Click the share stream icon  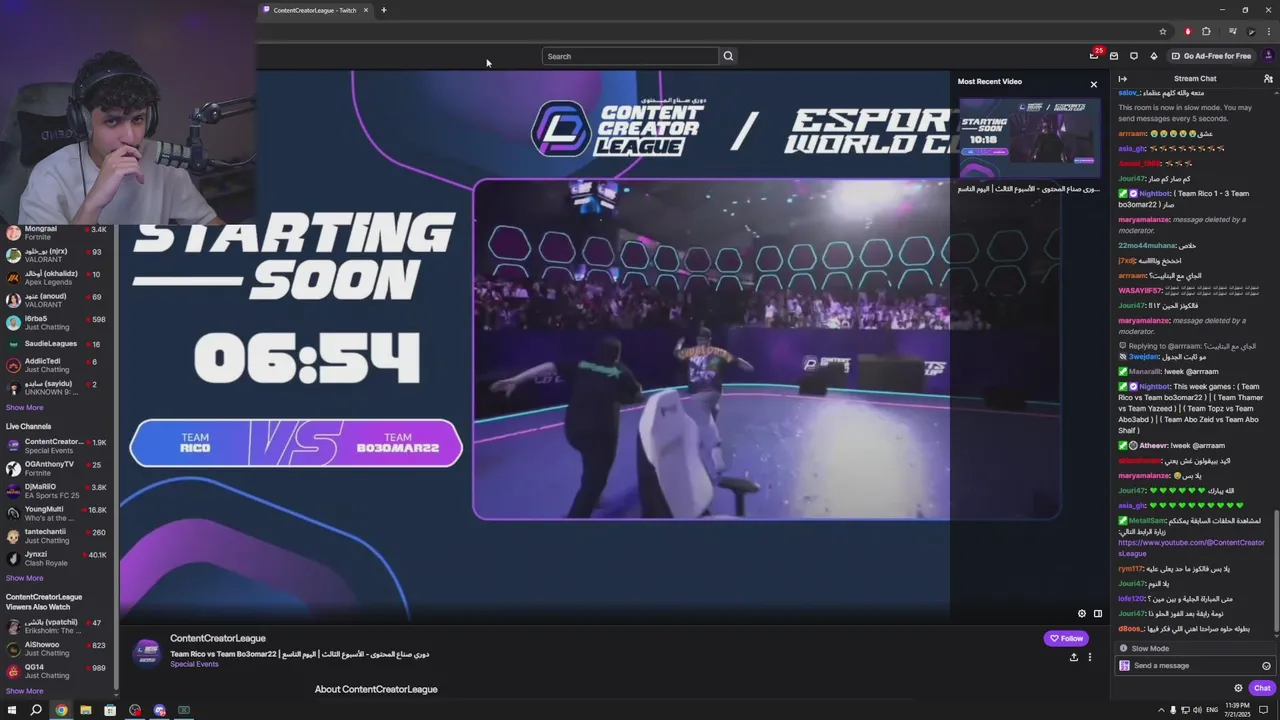[x=1073, y=657]
